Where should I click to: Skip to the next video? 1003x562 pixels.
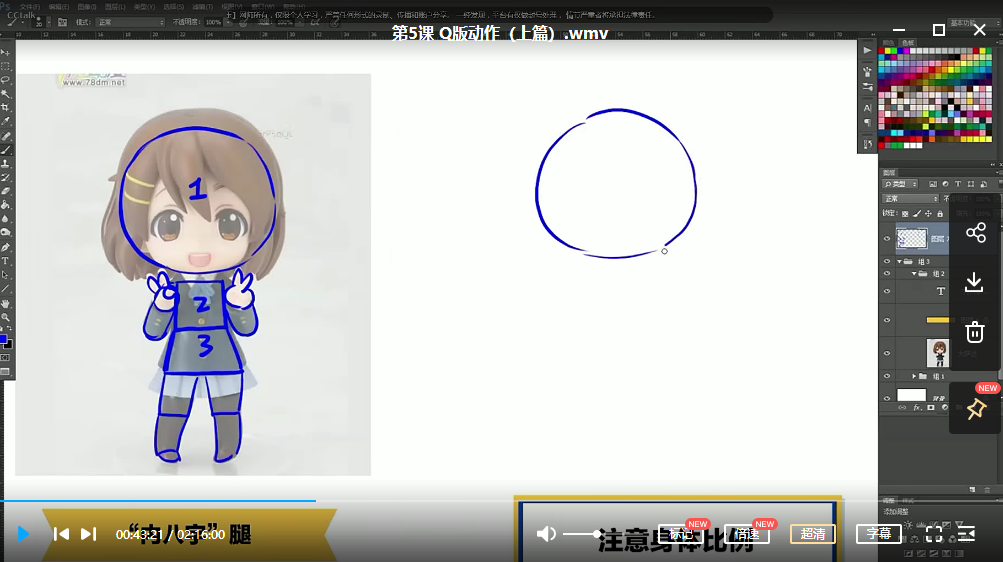[88, 534]
